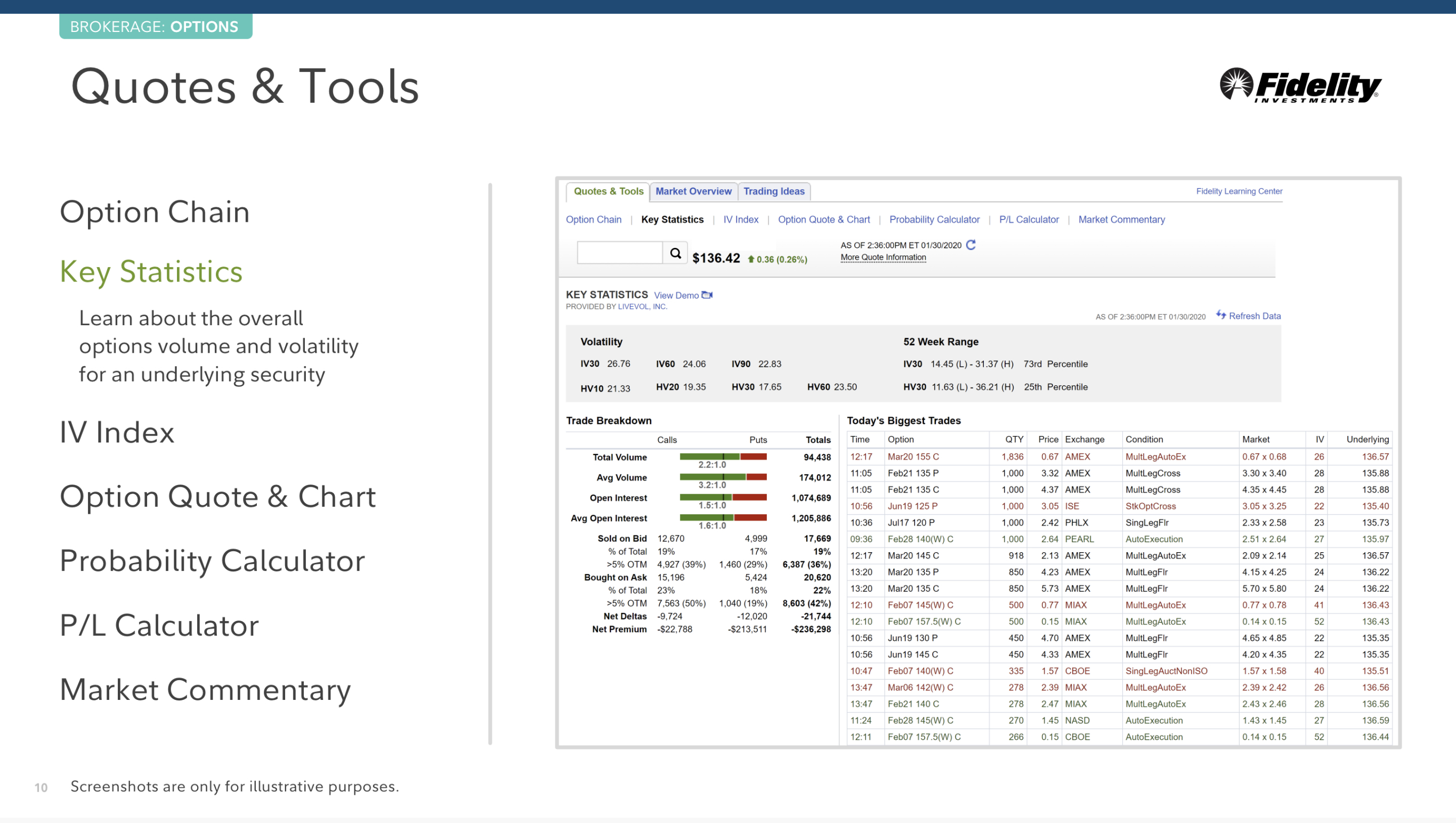
Task: Open Option Quote & Chart link
Action: 823,219
